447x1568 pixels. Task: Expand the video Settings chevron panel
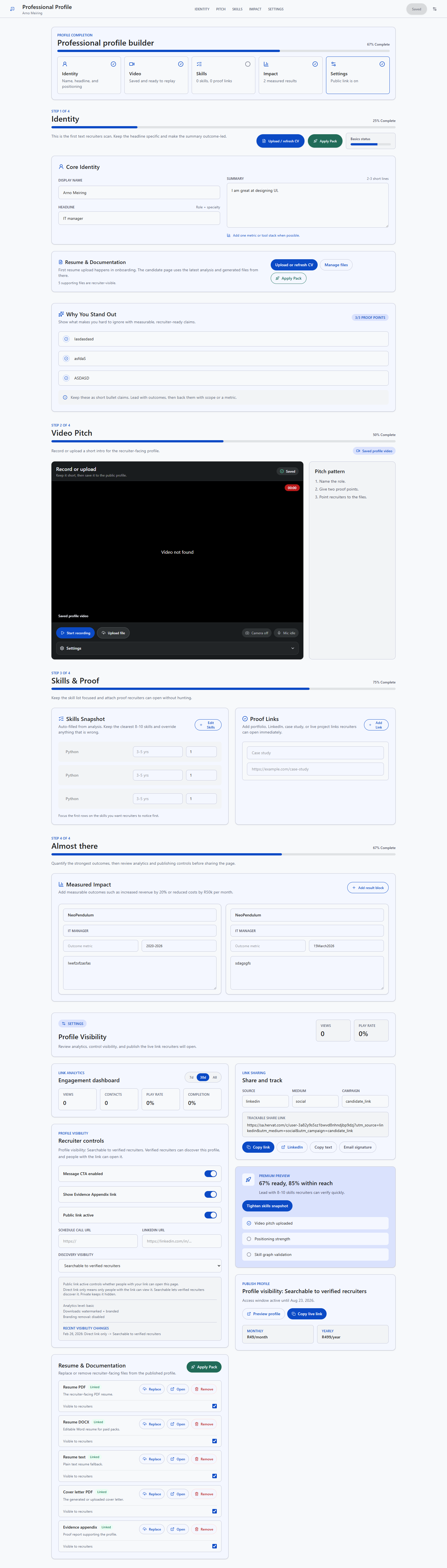point(177,648)
